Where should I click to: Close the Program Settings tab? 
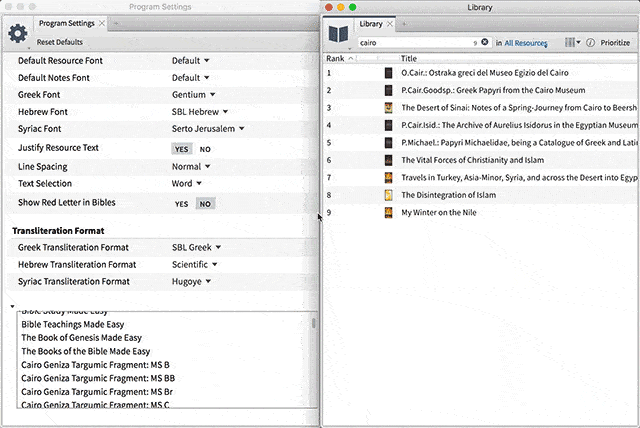tap(102, 23)
